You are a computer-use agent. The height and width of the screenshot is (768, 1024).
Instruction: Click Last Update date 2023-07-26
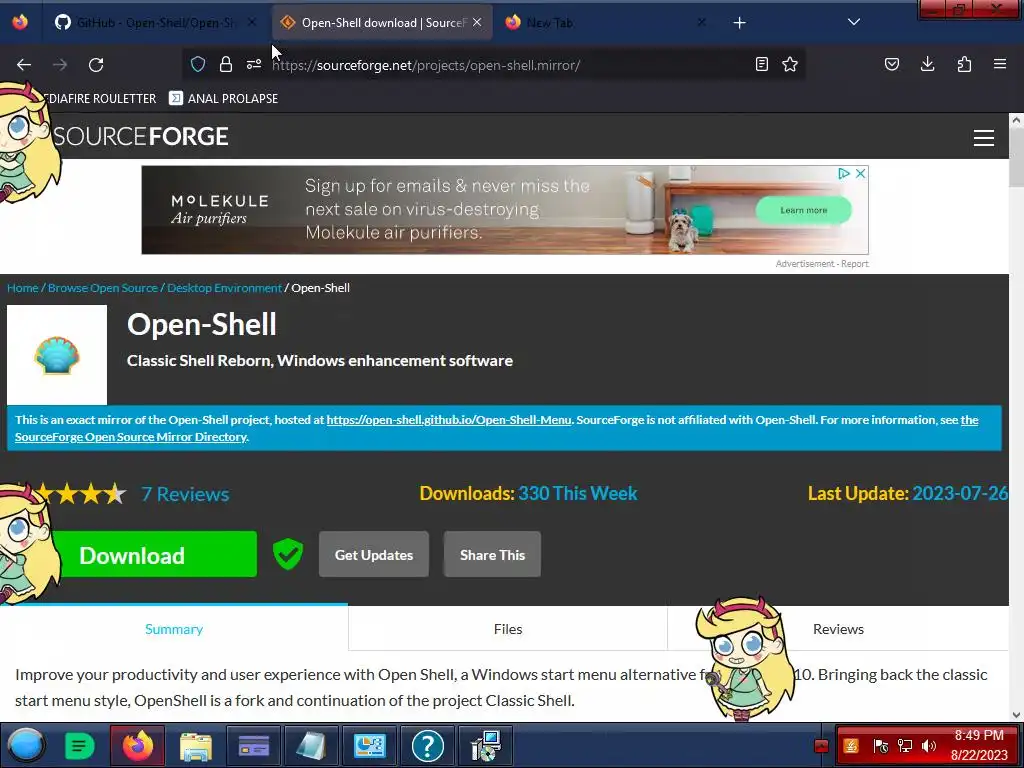[960, 493]
